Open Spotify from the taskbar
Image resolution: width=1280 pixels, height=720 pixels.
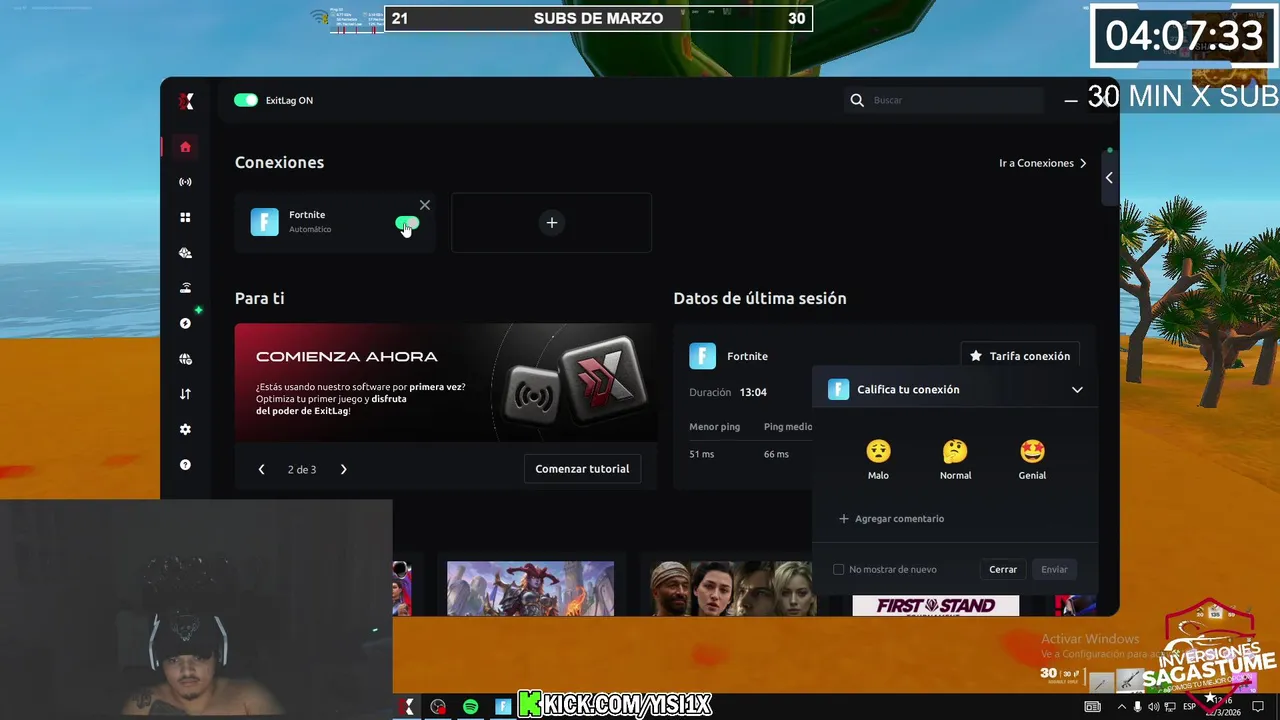470,707
